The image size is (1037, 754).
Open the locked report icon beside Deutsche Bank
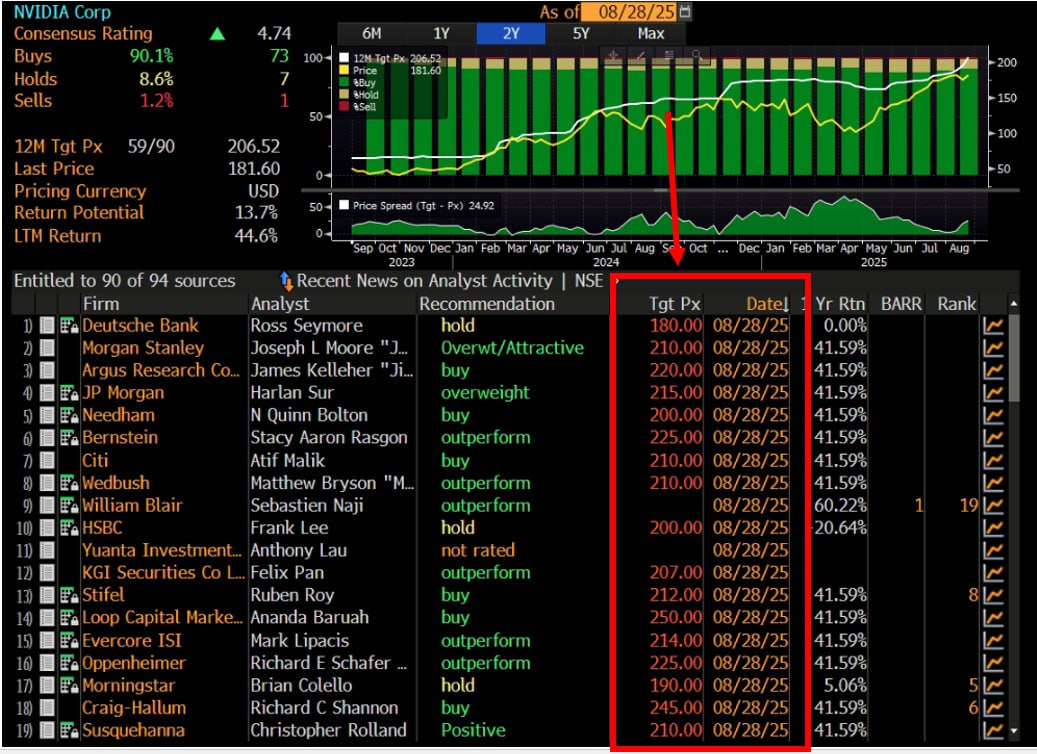click(69, 325)
